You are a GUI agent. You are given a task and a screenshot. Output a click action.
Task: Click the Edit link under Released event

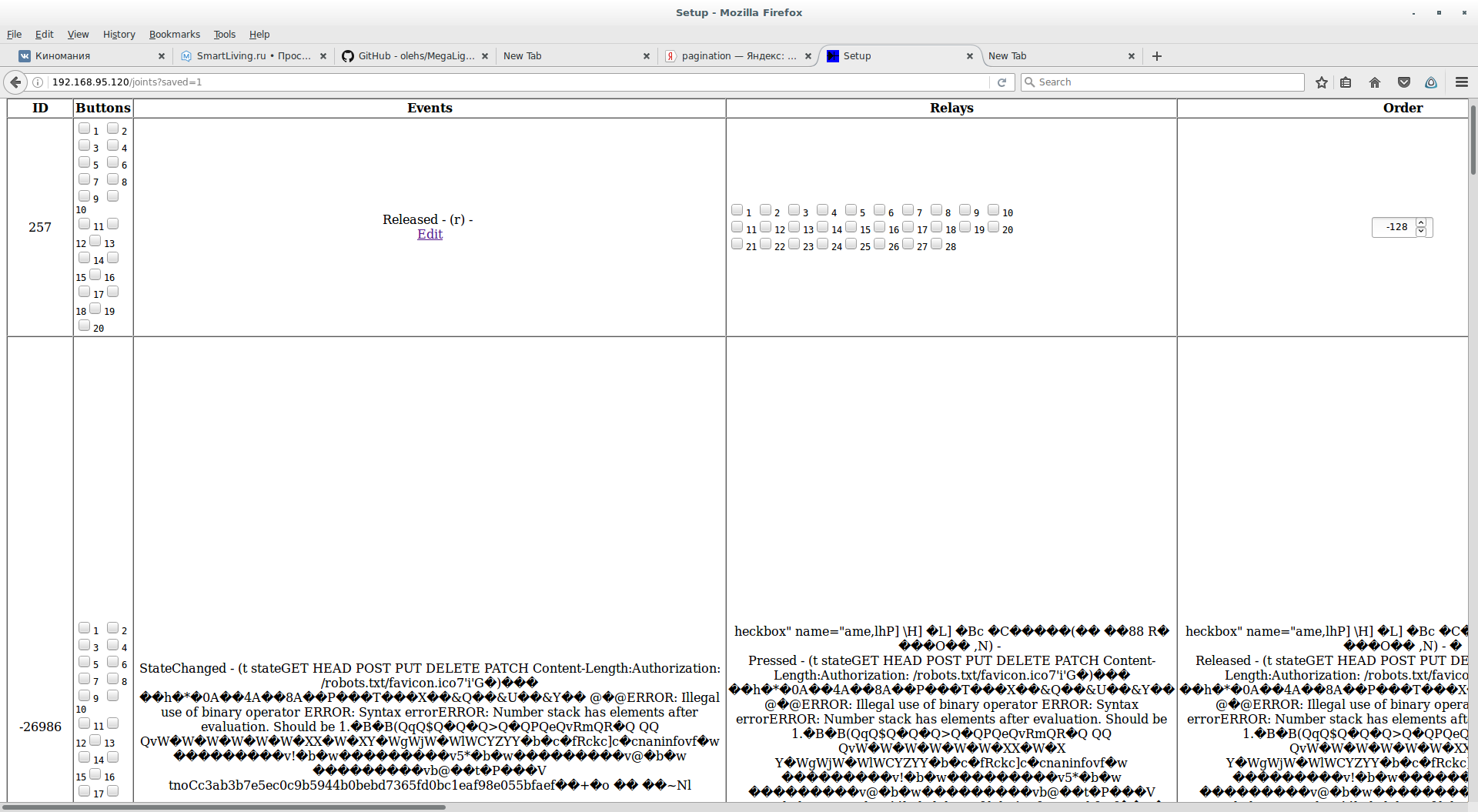[x=430, y=234]
